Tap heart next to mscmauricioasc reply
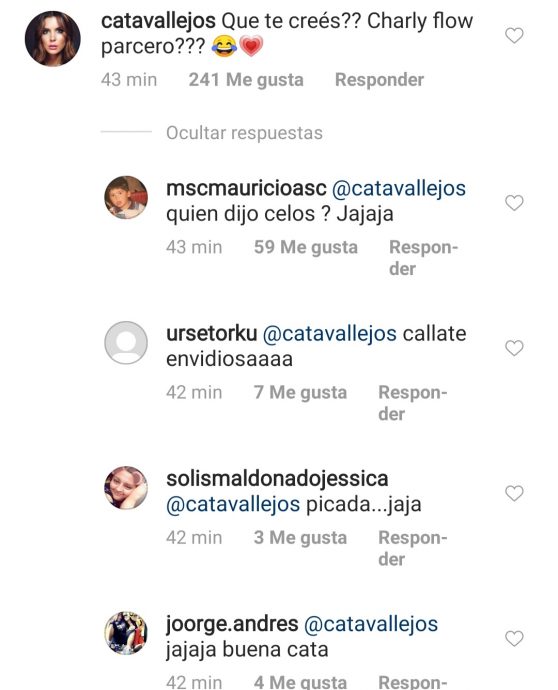 [514, 203]
